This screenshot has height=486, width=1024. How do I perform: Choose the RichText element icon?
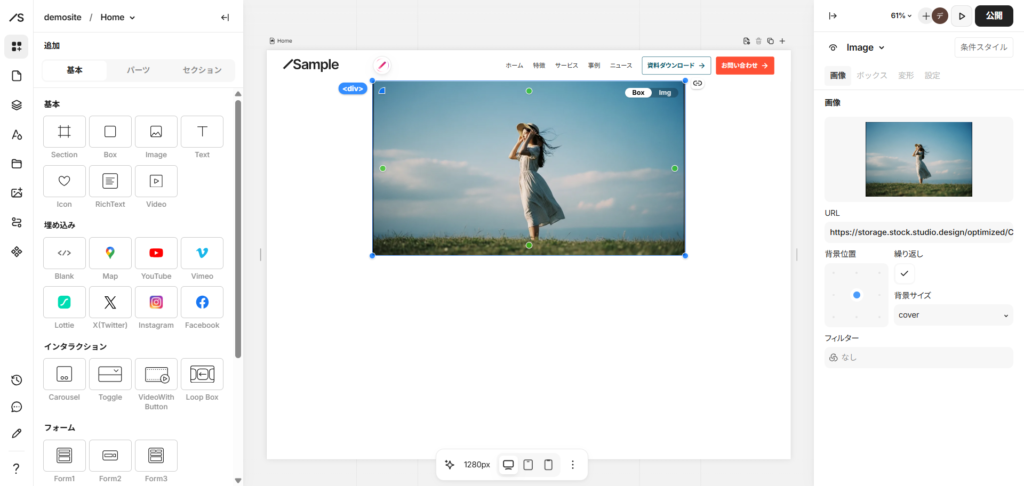click(110, 181)
